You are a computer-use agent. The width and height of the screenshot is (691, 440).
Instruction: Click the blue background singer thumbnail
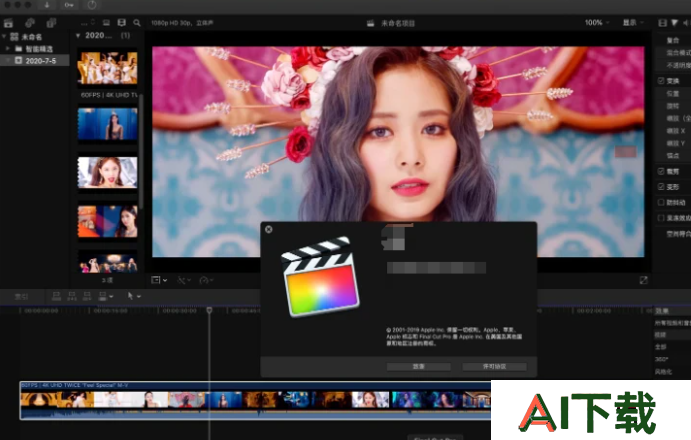coord(108,124)
